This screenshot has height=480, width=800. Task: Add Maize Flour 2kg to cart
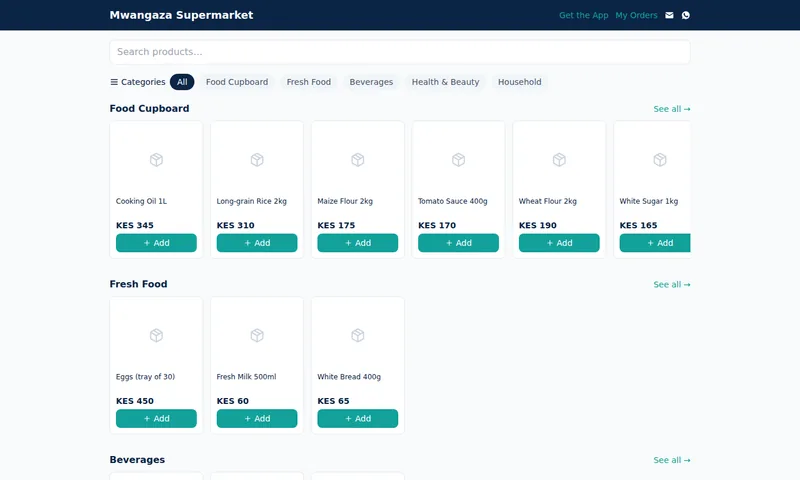[x=358, y=243]
